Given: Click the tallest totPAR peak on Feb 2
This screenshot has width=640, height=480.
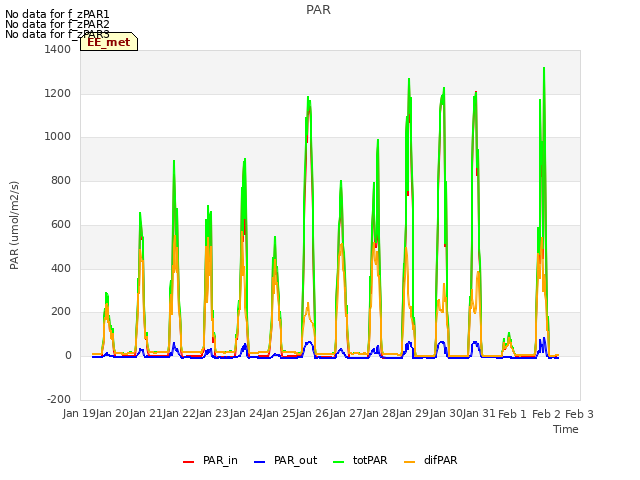Looking at the screenshot, I should [x=544, y=69].
